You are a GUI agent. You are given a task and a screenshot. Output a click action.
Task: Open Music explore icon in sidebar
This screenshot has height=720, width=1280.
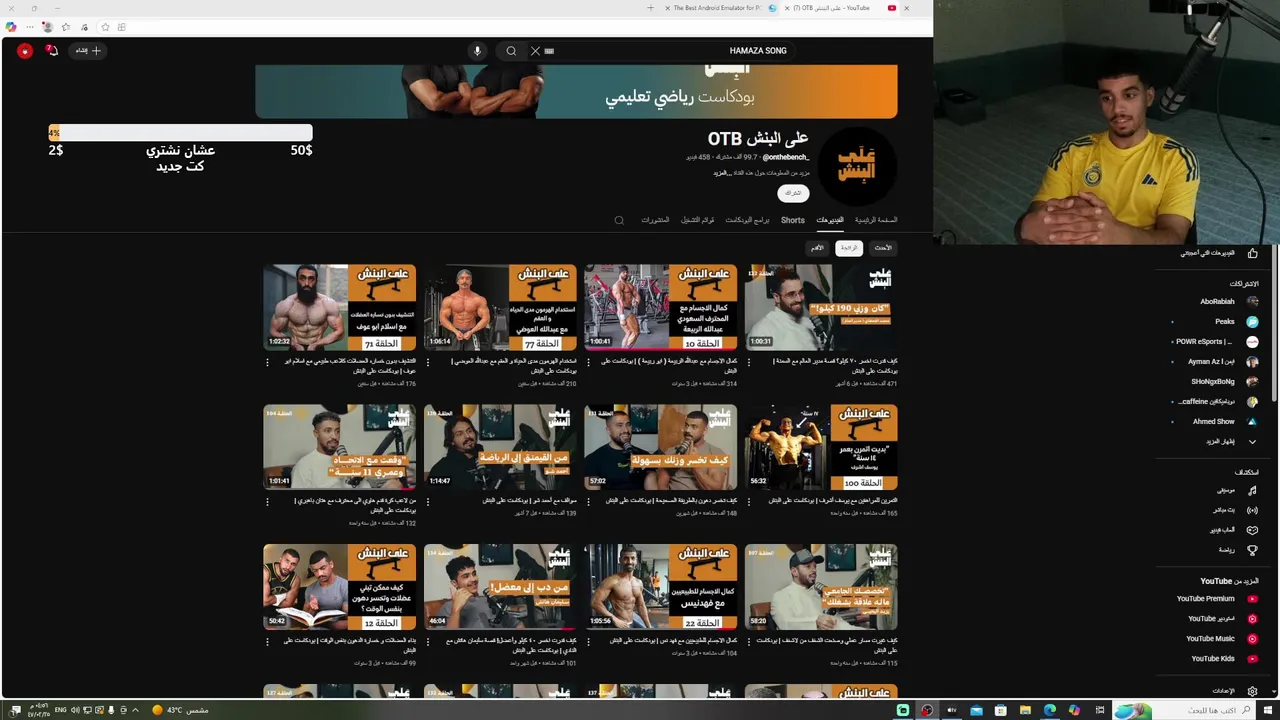point(1252,491)
